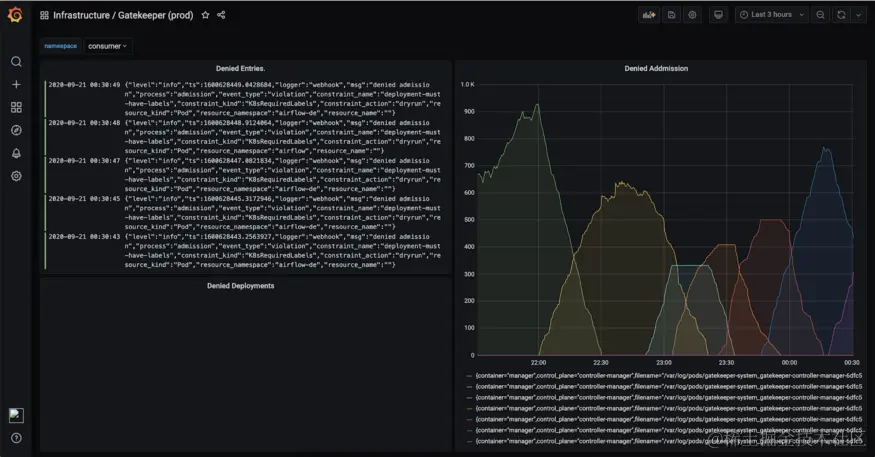This screenshot has width=875, height=457.
Task: Click the Add panel toolbar icon
Action: [648, 15]
